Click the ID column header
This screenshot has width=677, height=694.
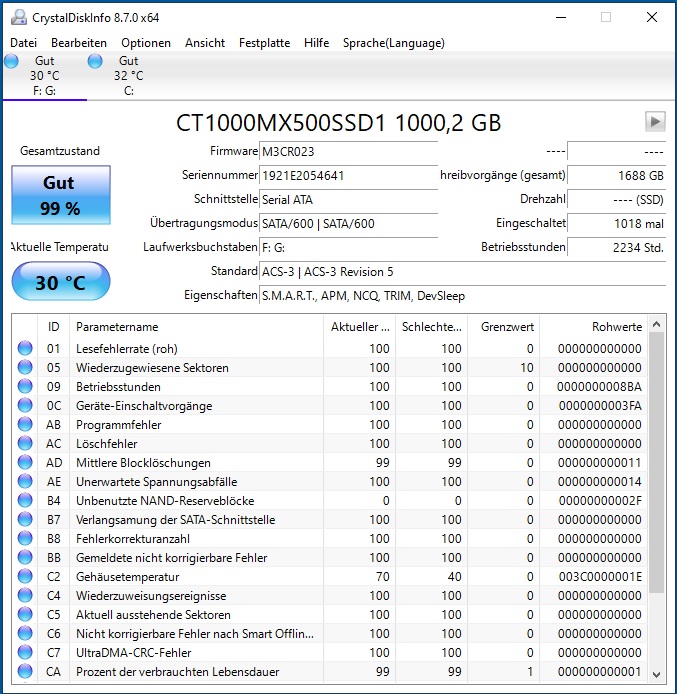[x=54, y=327]
